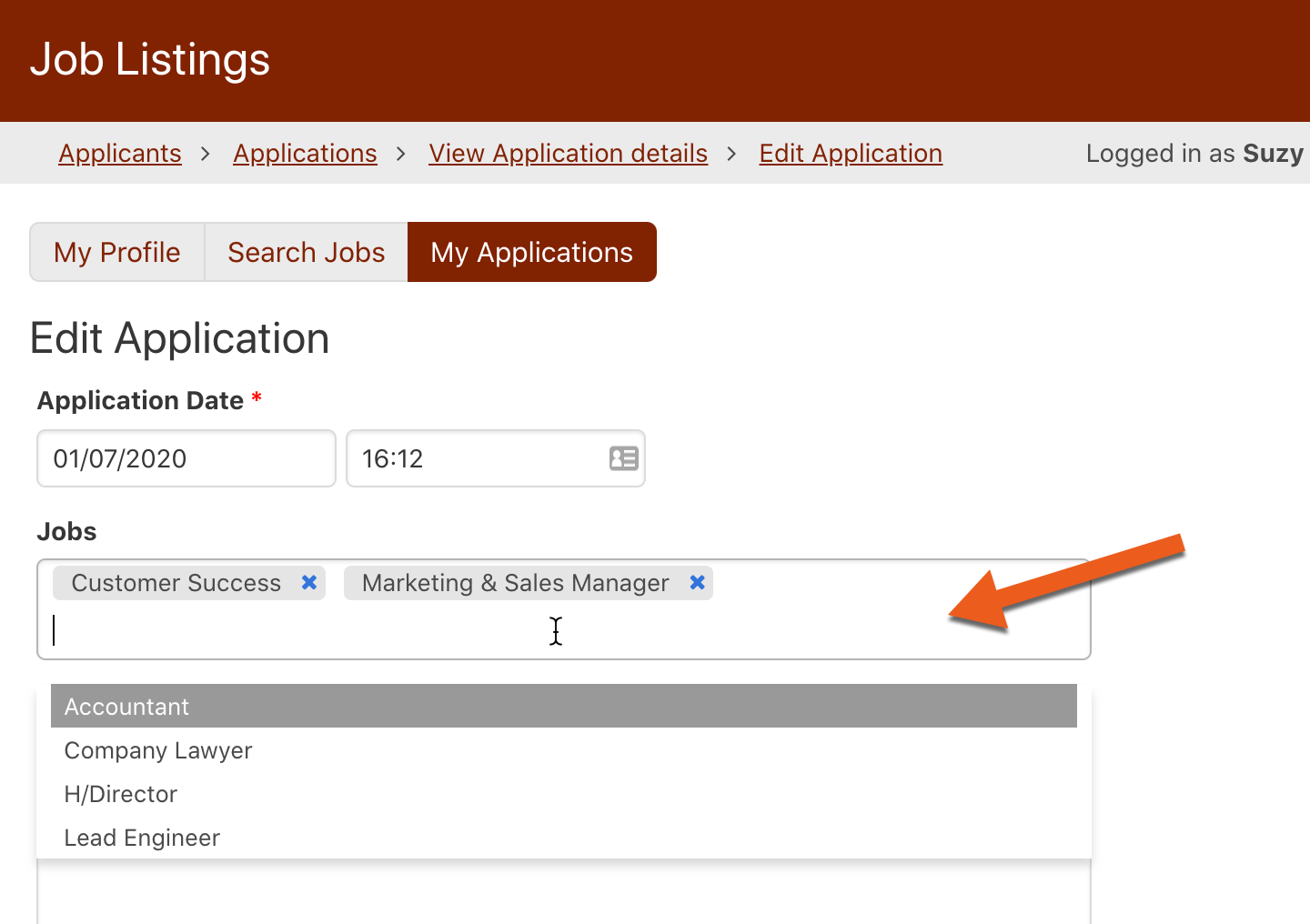Click into the Jobs search input
Image resolution: width=1310 pixels, height=924 pixels.
pyautogui.click(x=364, y=630)
